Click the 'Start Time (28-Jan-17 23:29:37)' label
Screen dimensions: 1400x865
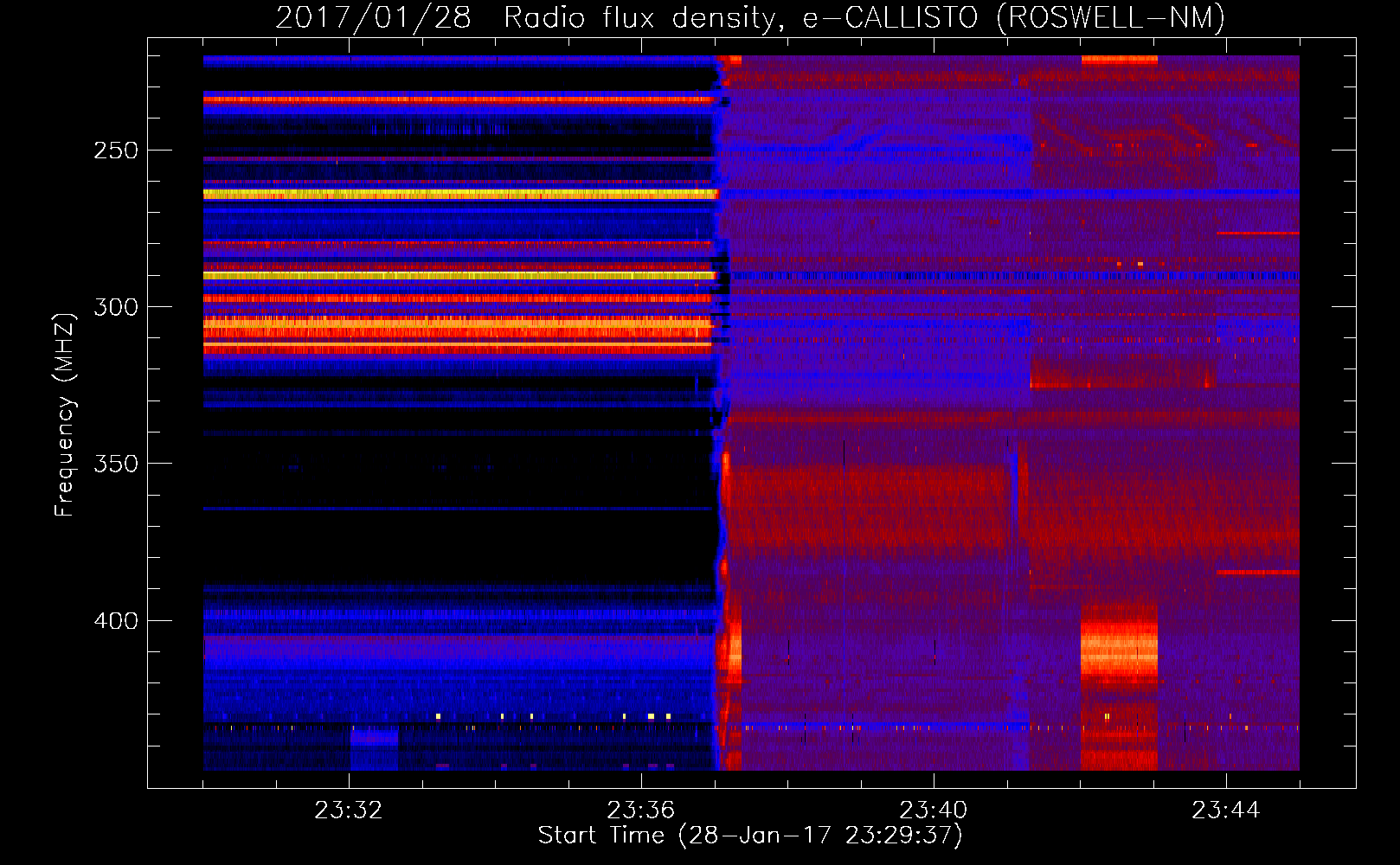(750, 836)
